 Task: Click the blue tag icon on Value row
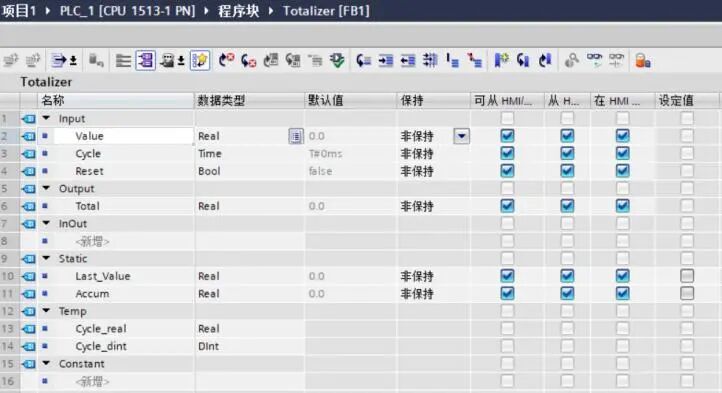29,136
